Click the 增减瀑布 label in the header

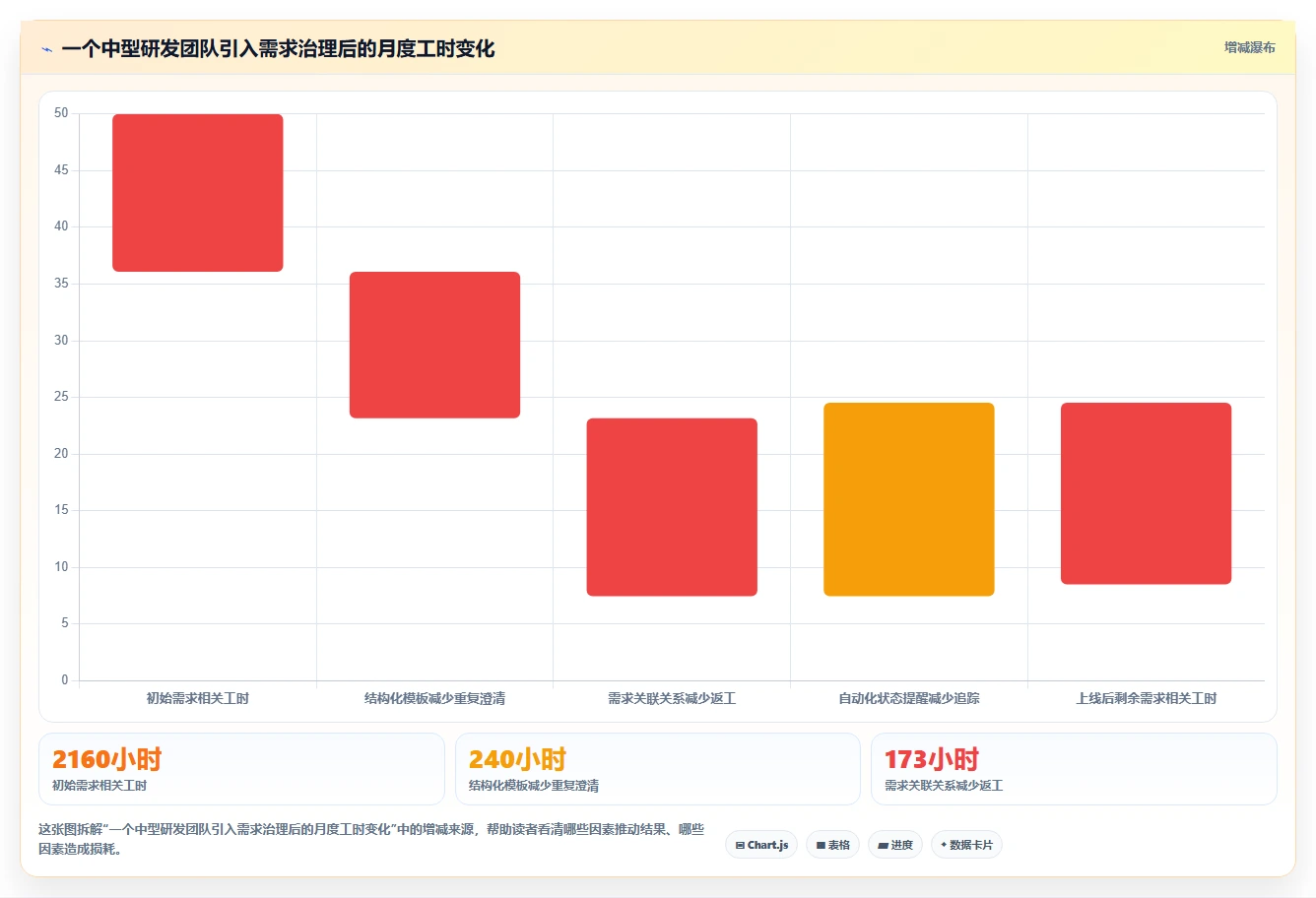click(x=1249, y=47)
